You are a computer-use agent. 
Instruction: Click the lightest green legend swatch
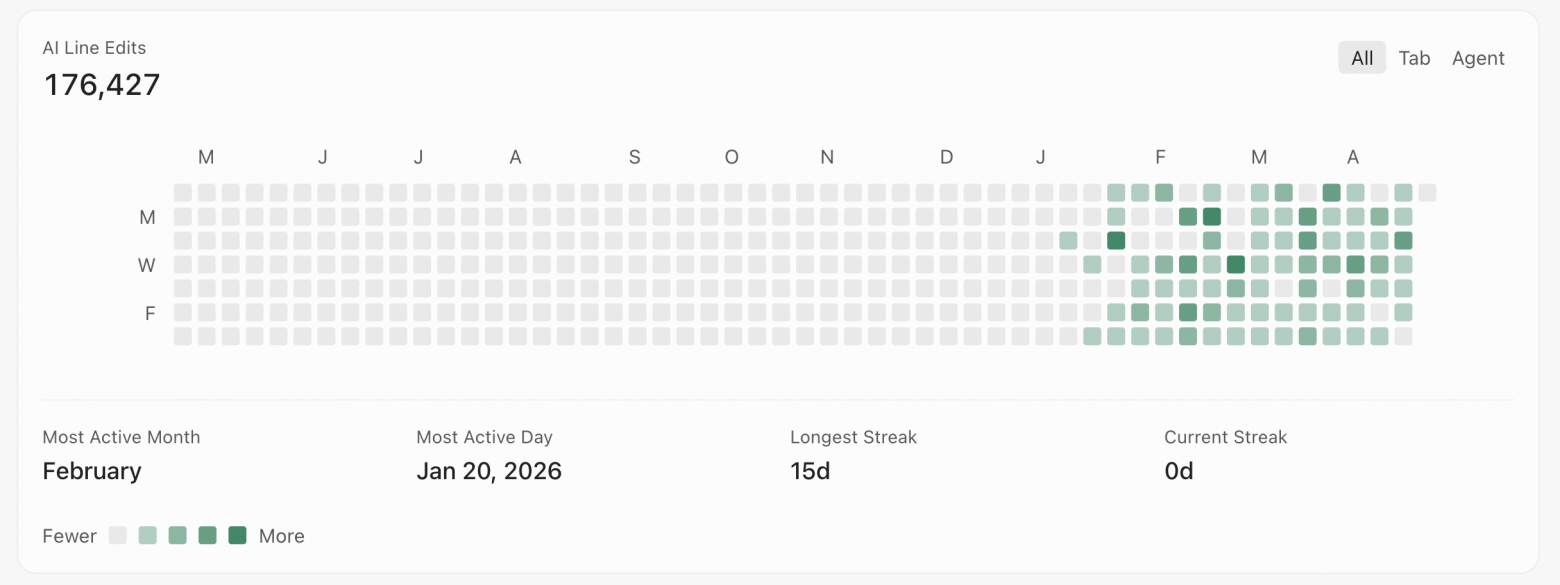[148, 535]
